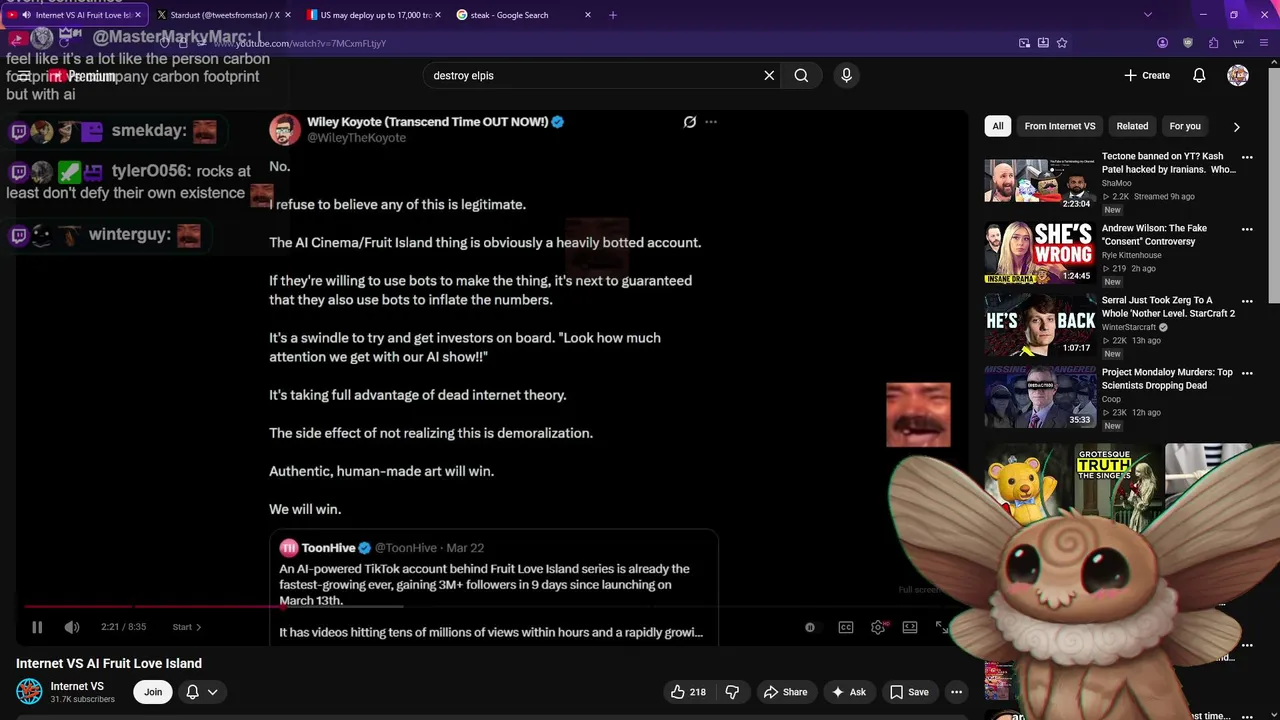1280x720 pixels.
Task: Open options menu for Tectone banned video
Action: [1247, 157]
